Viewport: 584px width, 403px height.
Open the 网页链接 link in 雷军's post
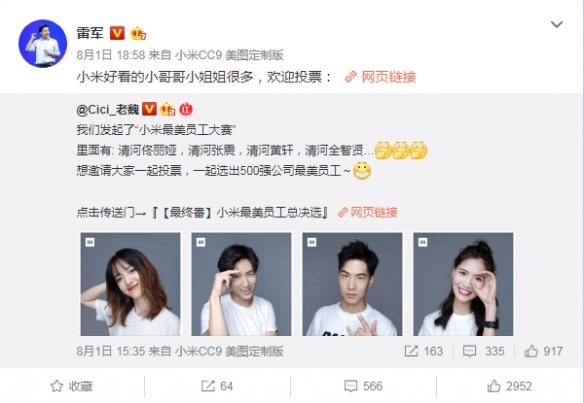tap(380, 77)
